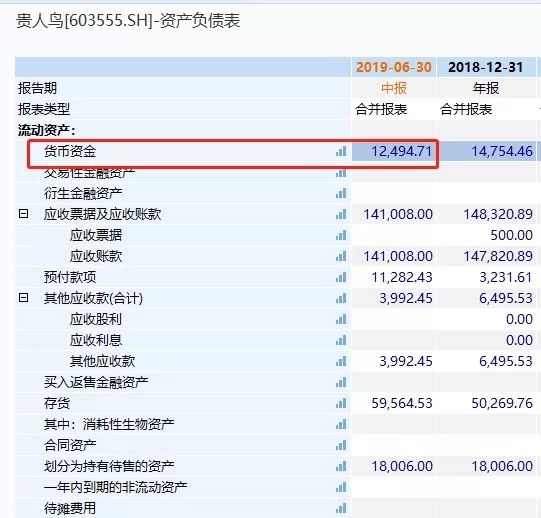The height and width of the screenshot is (518, 541).
Task: Open chart icon for 买入返售金融资产 row
Action: [x=341, y=382]
